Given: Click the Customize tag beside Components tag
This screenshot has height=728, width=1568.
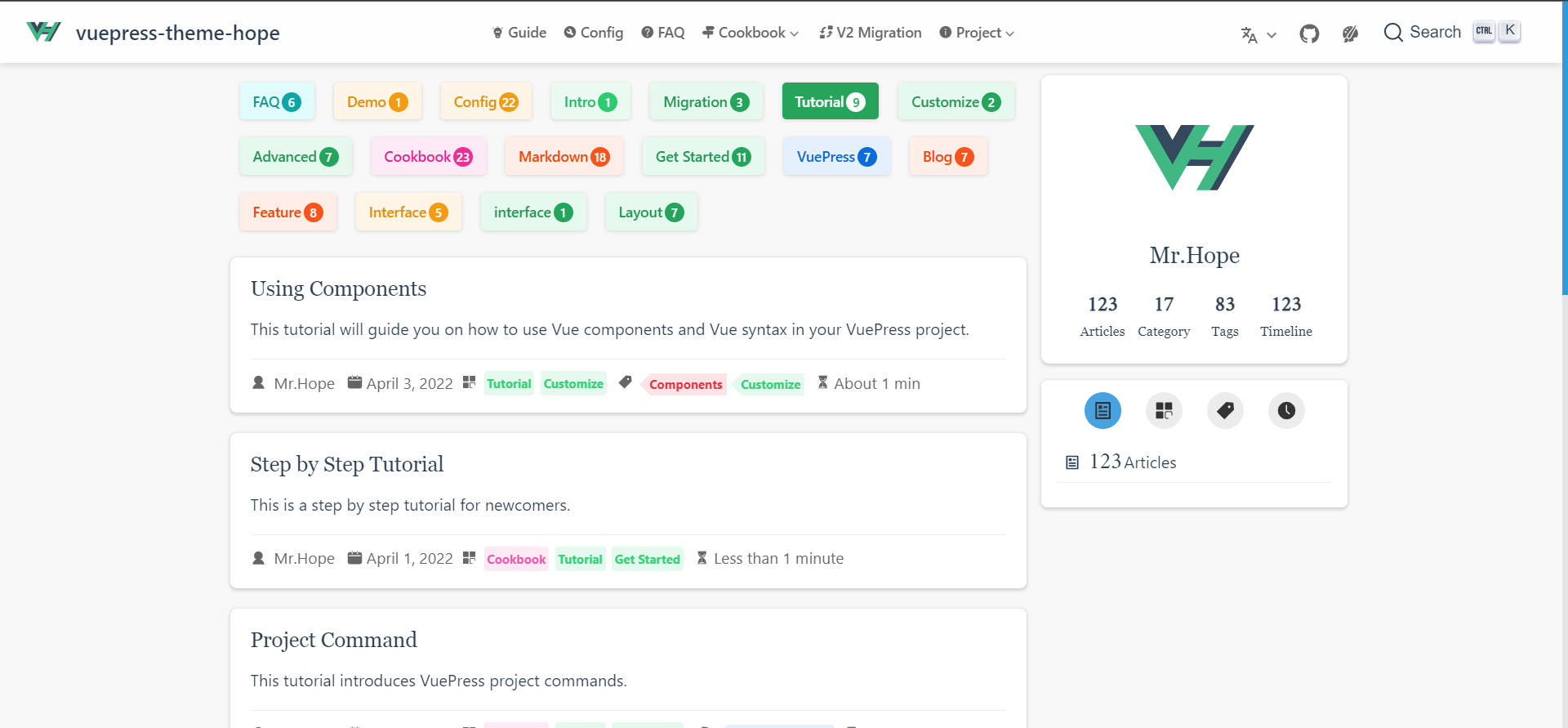Looking at the screenshot, I should (769, 384).
